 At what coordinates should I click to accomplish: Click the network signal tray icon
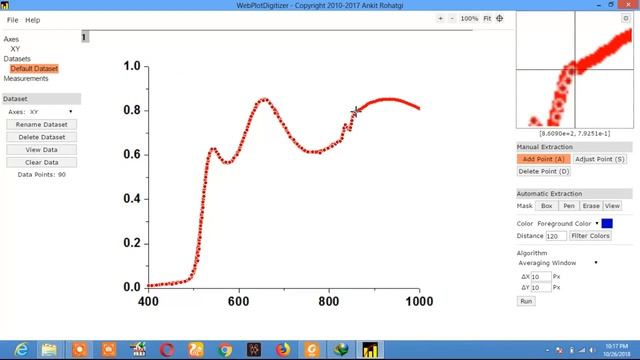pyautogui.click(x=581, y=350)
